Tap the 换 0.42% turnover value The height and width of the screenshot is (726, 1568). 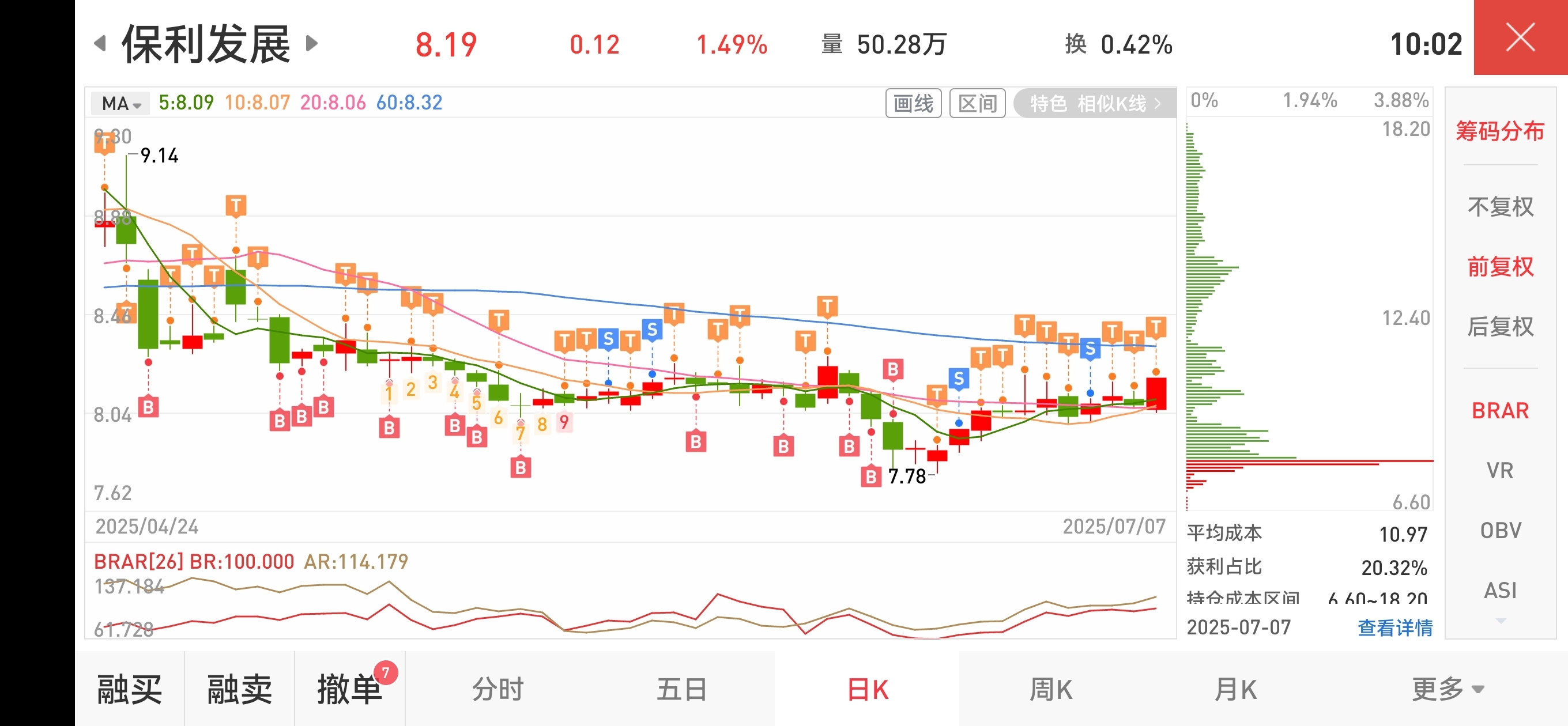coord(1119,44)
